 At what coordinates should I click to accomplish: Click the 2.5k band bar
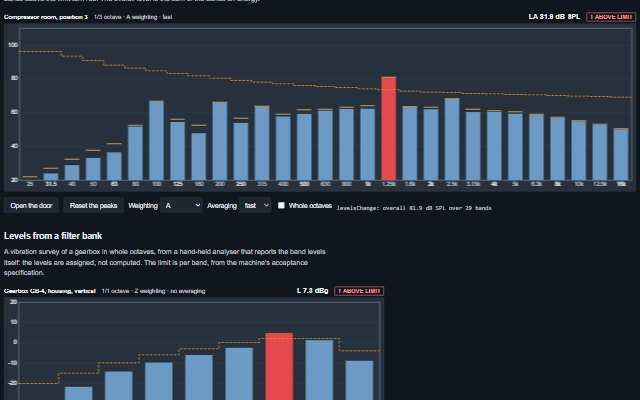click(452, 139)
